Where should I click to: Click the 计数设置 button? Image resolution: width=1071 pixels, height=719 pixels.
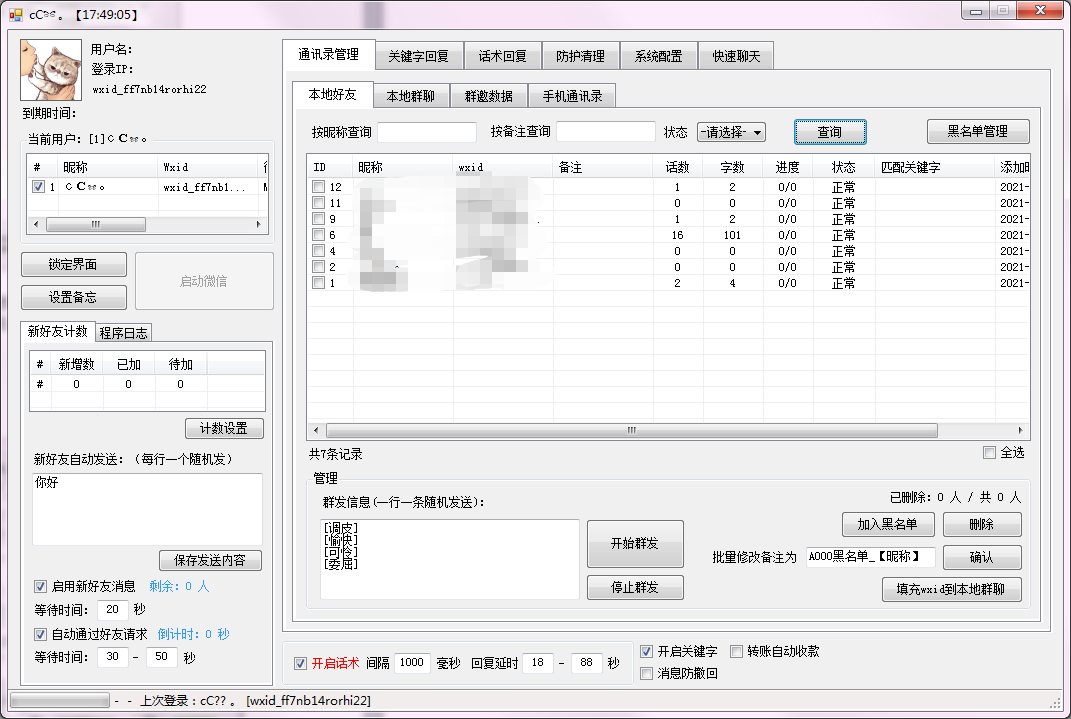[x=224, y=428]
